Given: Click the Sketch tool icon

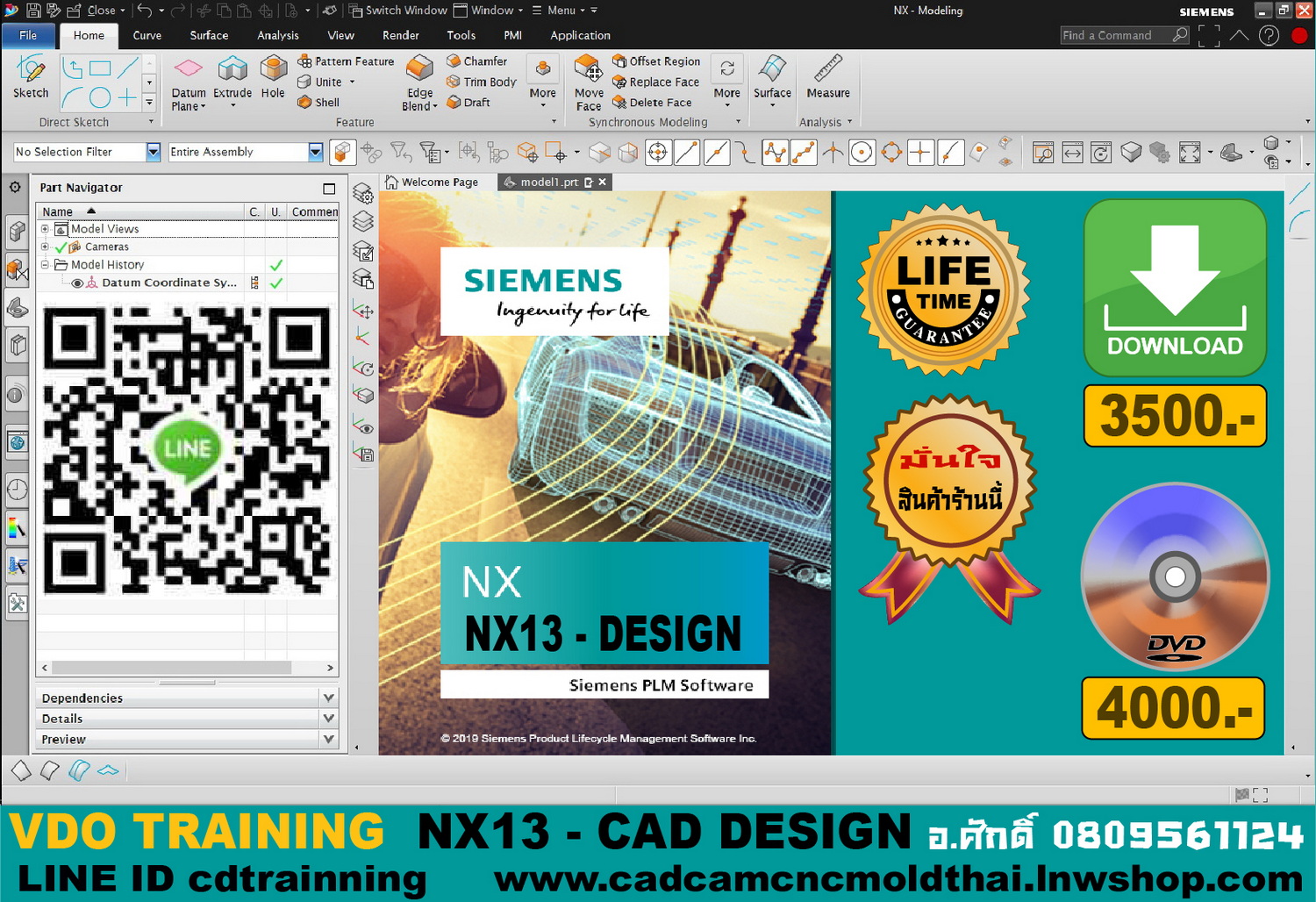Looking at the screenshot, I should (x=31, y=70).
